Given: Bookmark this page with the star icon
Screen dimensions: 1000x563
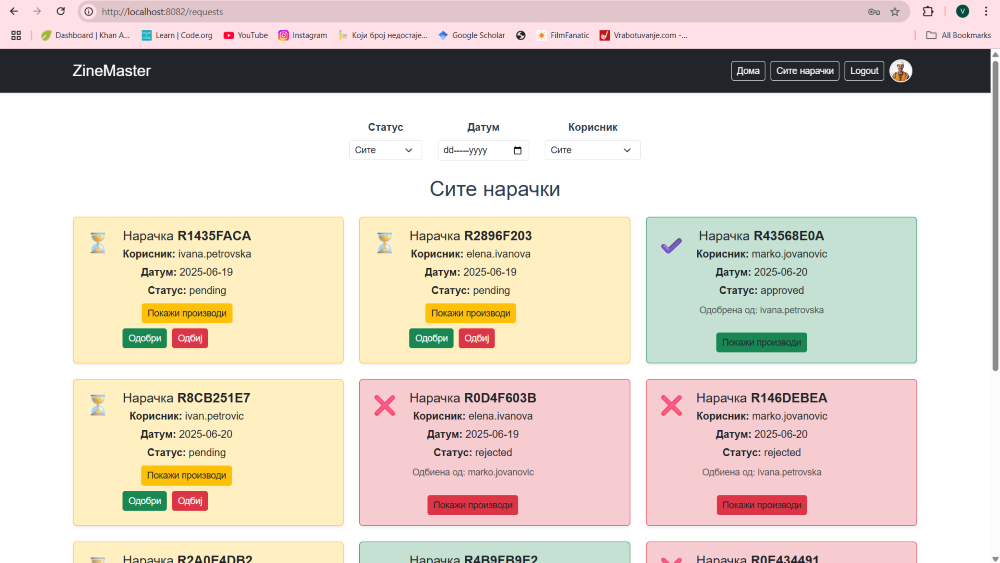Looking at the screenshot, I should 895,12.
